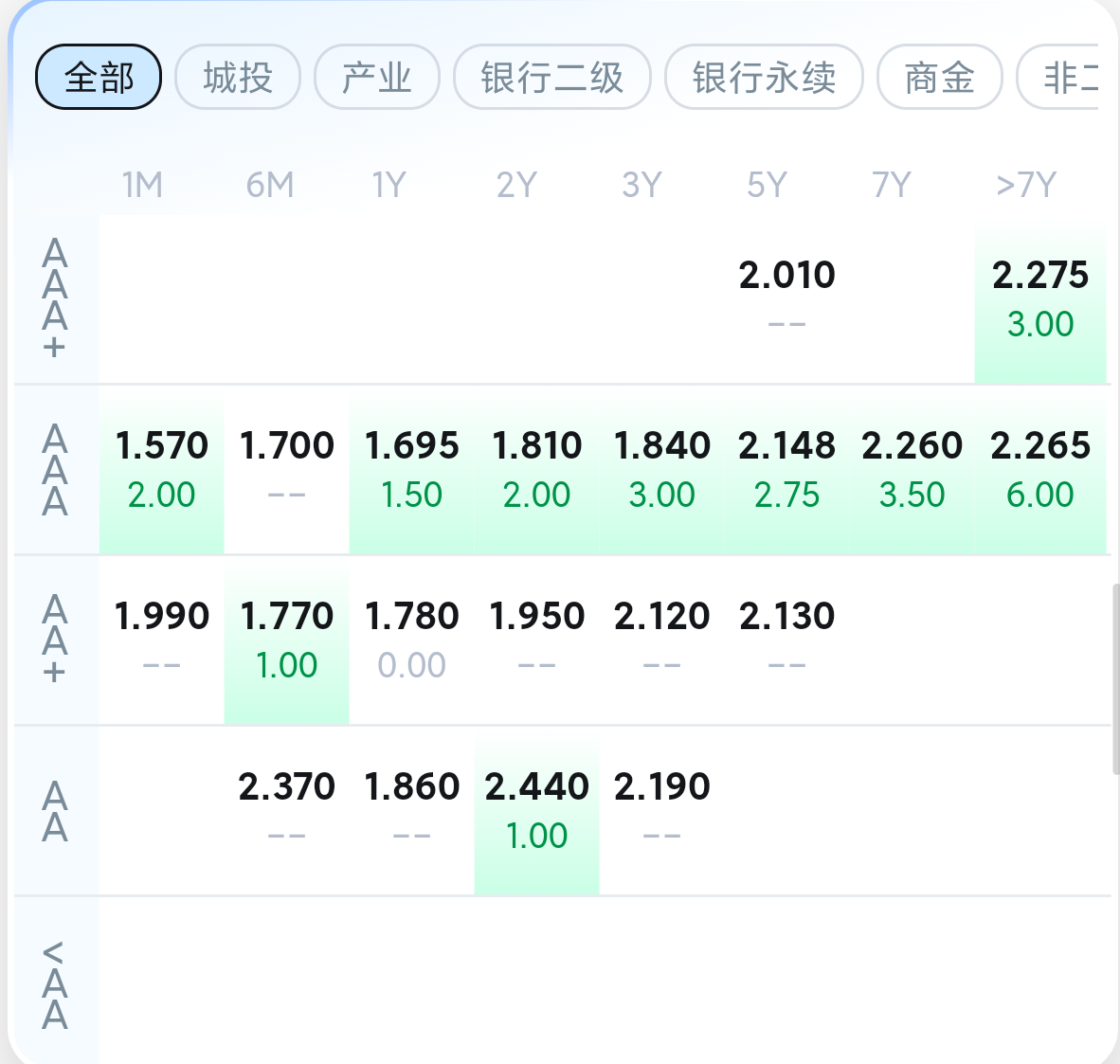The image size is (1120, 1064).
Task: Click the AAA+ 5Y cell showing 2.010
Action: pyautogui.click(x=786, y=298)
